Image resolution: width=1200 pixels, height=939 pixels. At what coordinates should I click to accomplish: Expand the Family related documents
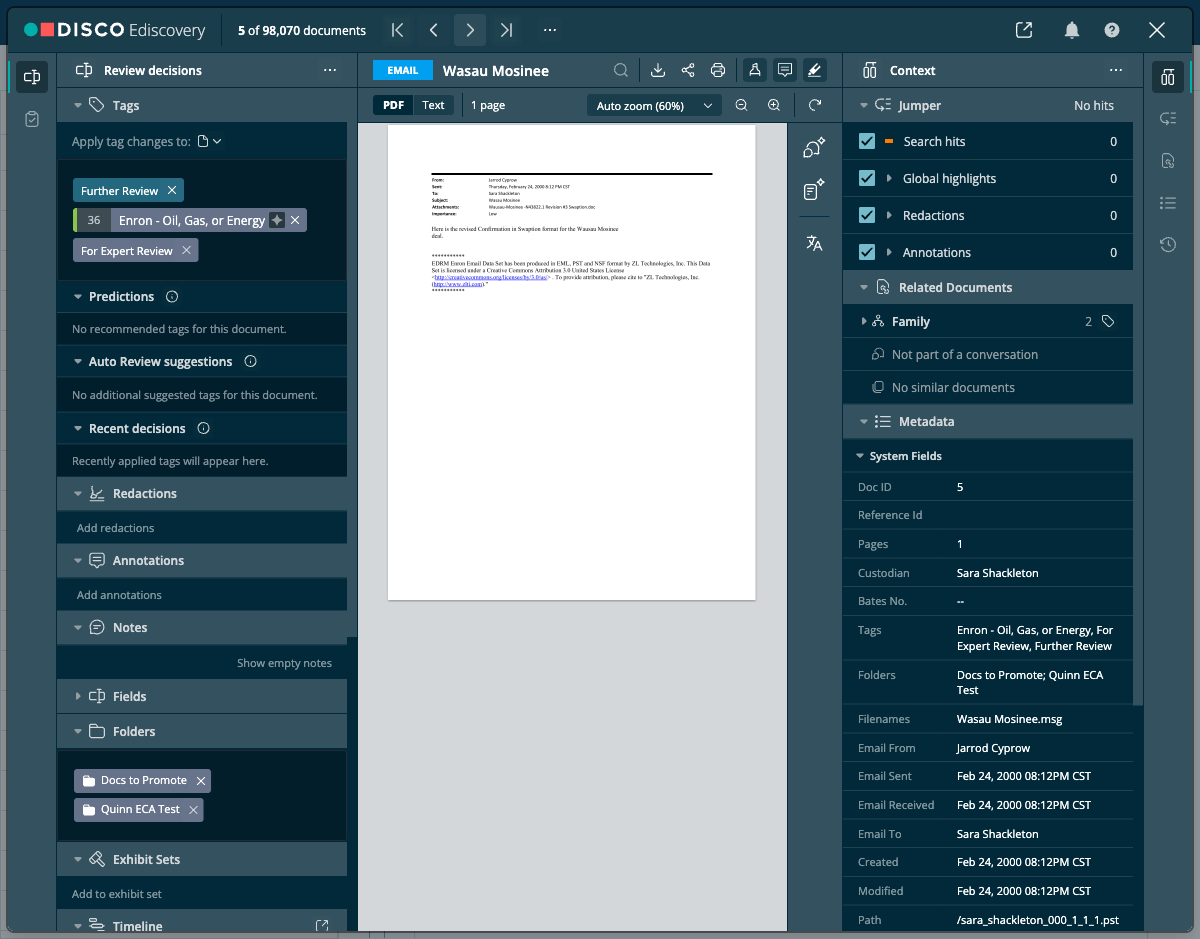tap(864, 321)
